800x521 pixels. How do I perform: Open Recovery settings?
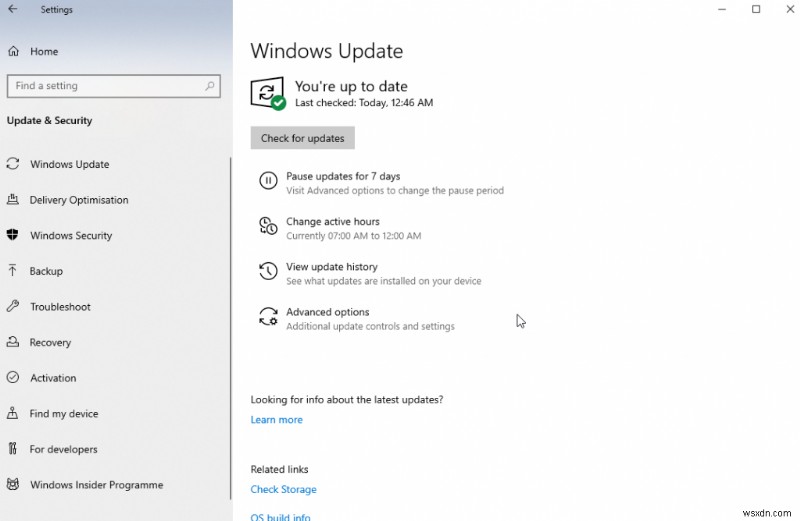[x=50, y=342]
